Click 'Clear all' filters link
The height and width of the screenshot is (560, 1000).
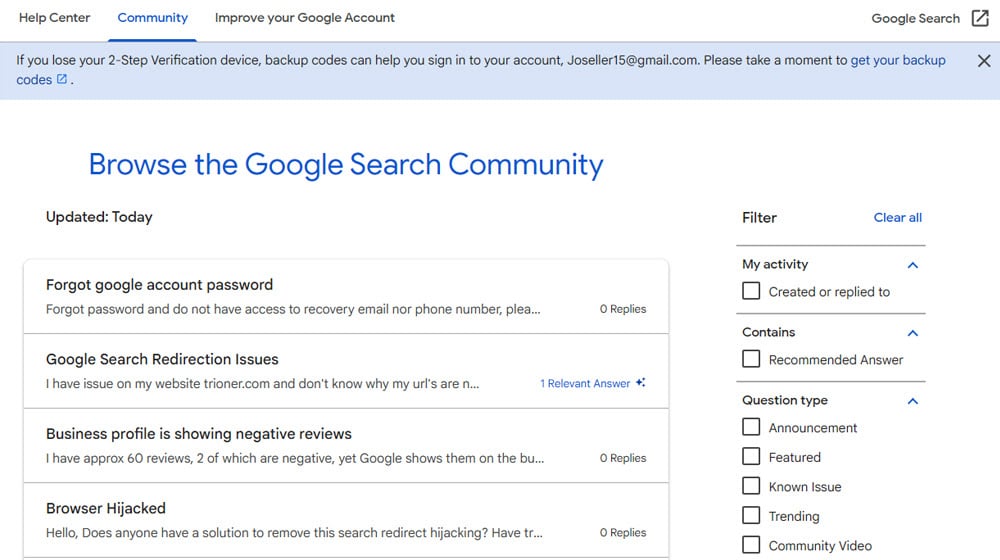897,217
